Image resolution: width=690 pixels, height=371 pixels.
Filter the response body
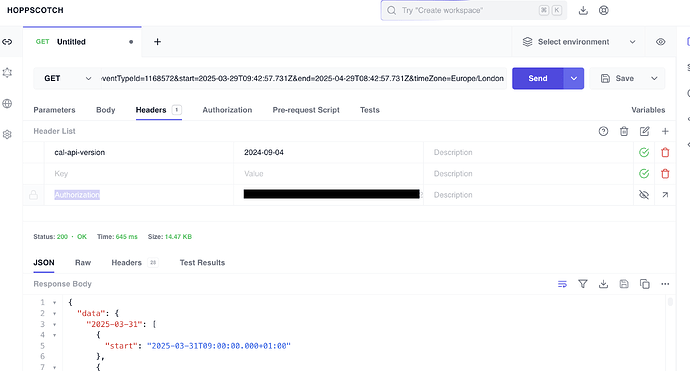click(583, 284)
